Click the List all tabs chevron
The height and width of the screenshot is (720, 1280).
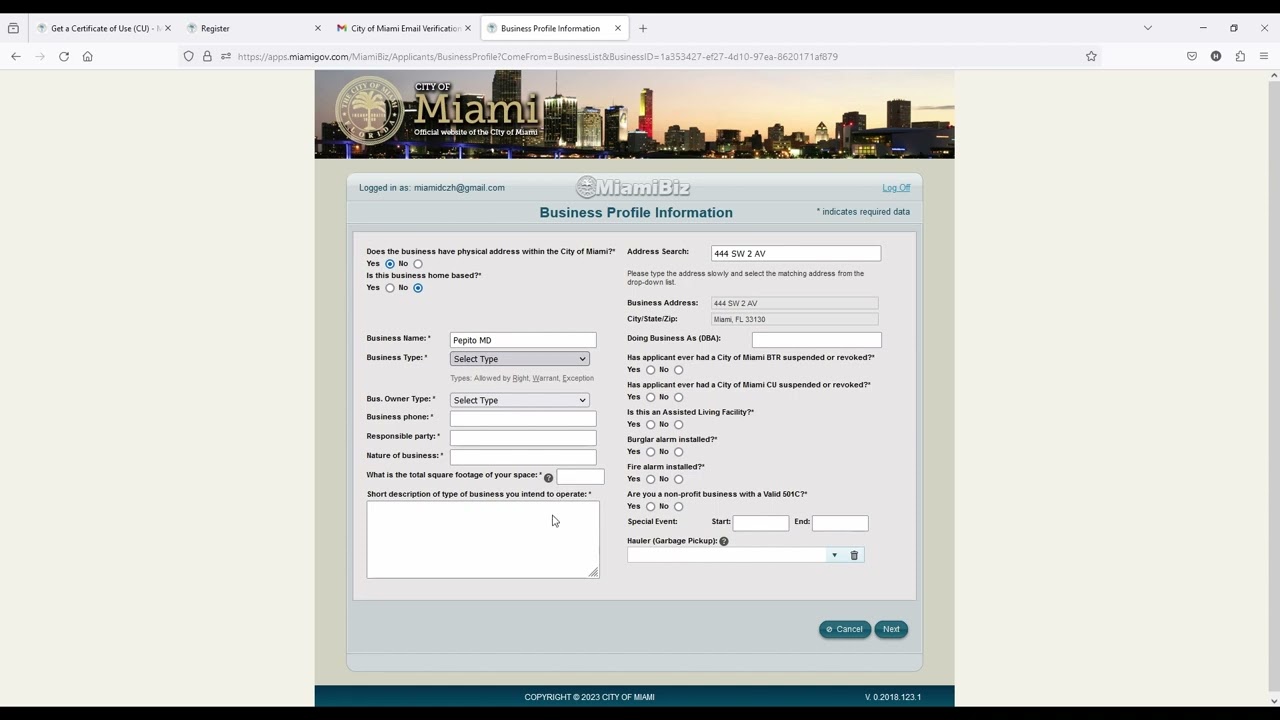(1148, 28)
